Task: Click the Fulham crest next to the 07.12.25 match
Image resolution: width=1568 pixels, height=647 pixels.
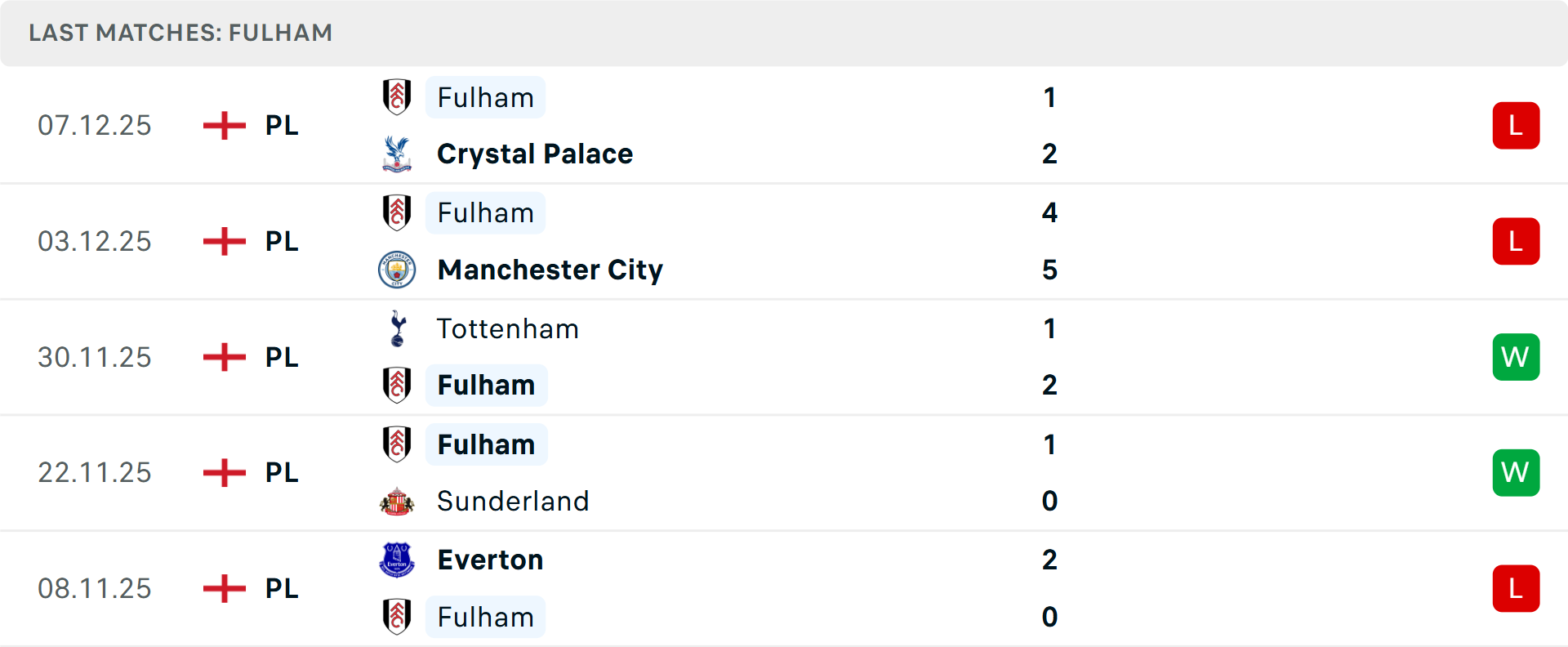Action: (398, 97)
